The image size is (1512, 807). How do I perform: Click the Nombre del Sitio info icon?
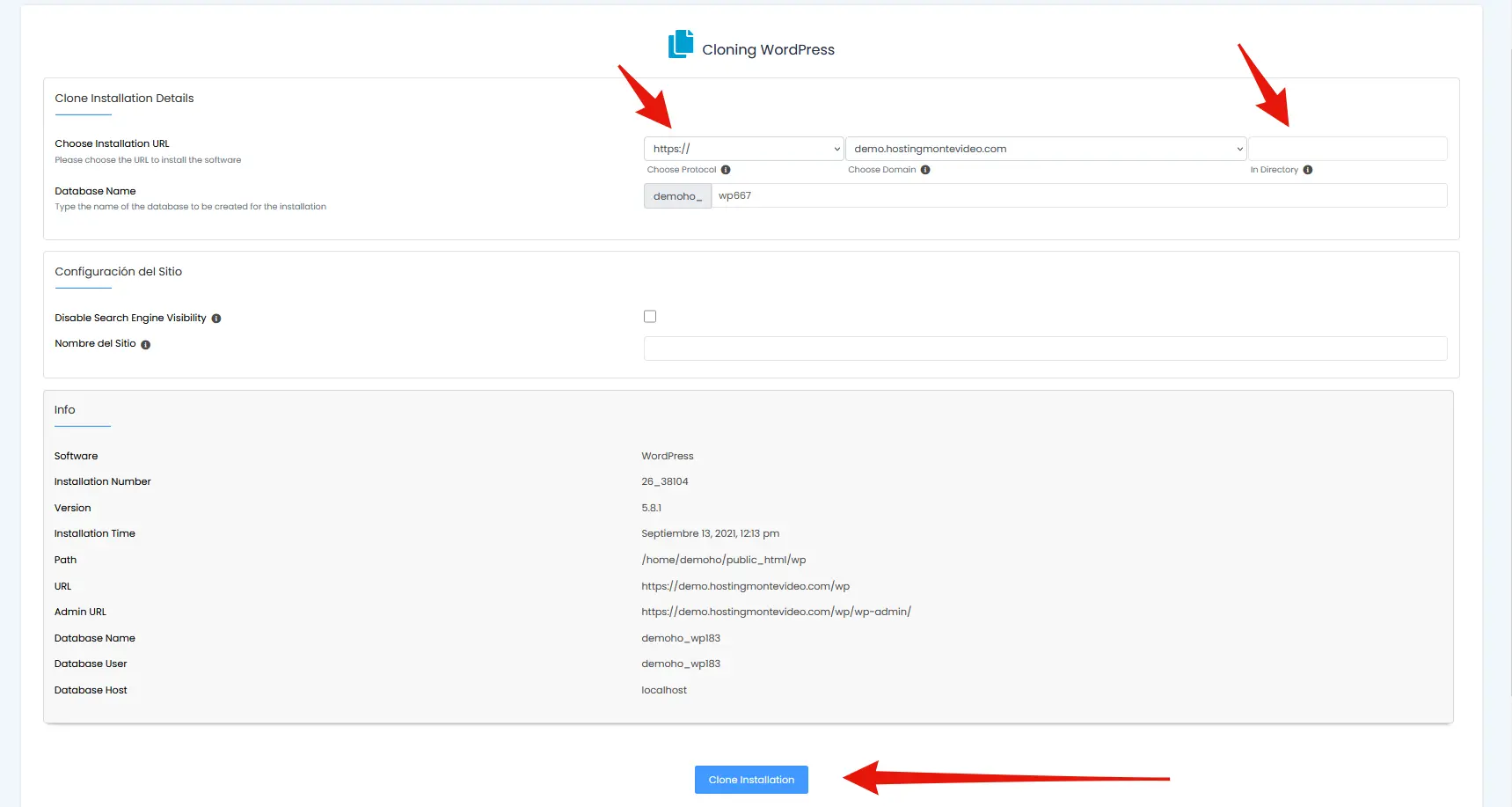(x=146, y=345)
